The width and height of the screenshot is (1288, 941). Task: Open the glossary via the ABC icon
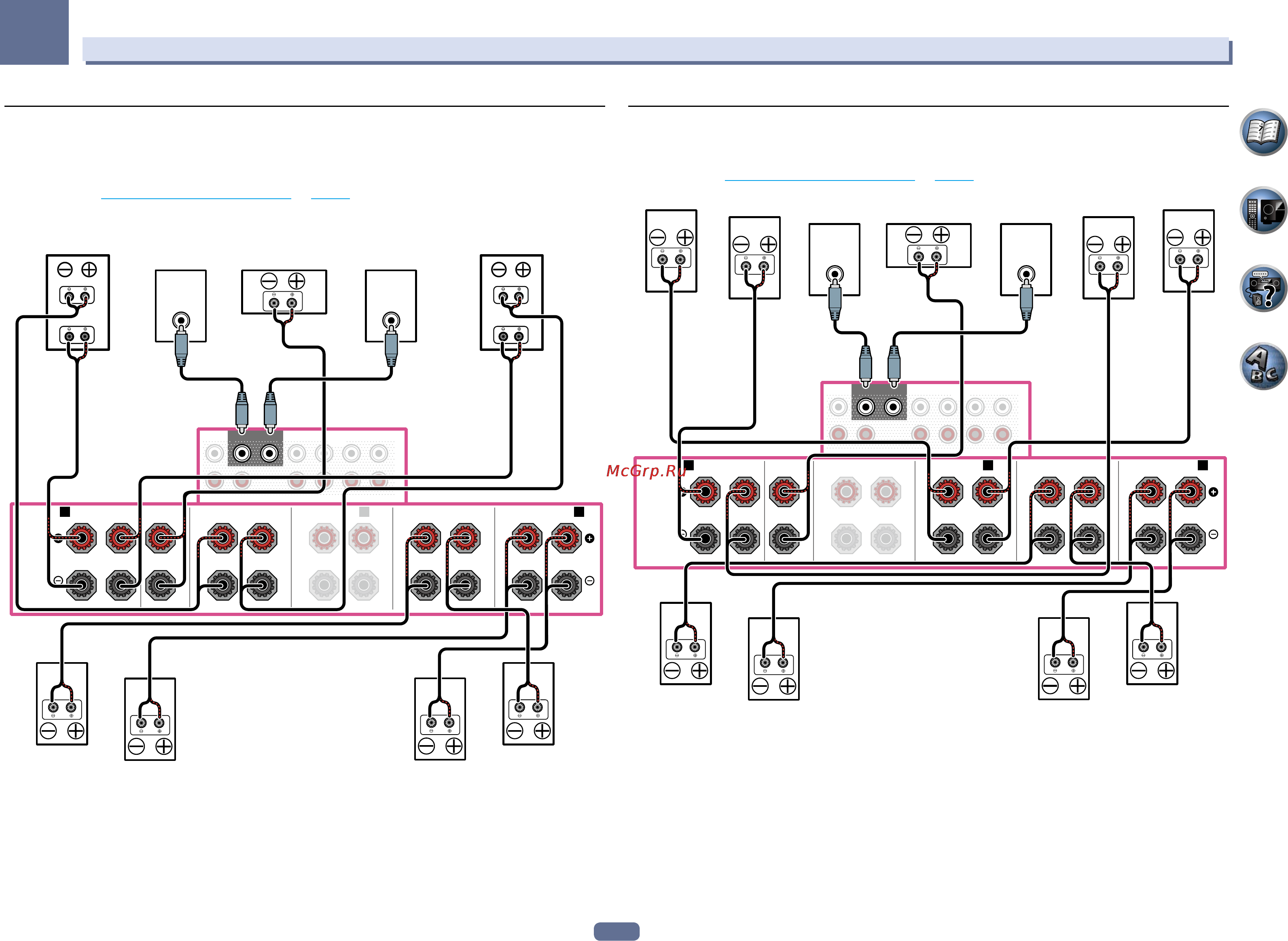(1263, 366)
